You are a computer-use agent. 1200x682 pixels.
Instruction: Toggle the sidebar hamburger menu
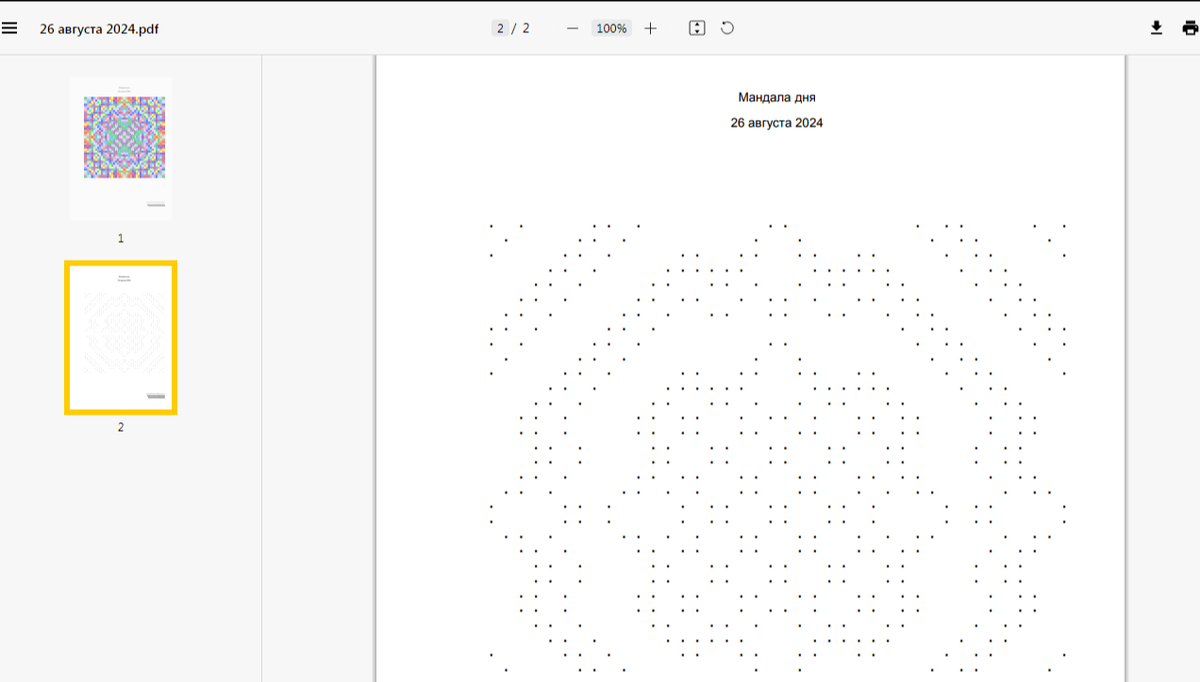(10, 28)
